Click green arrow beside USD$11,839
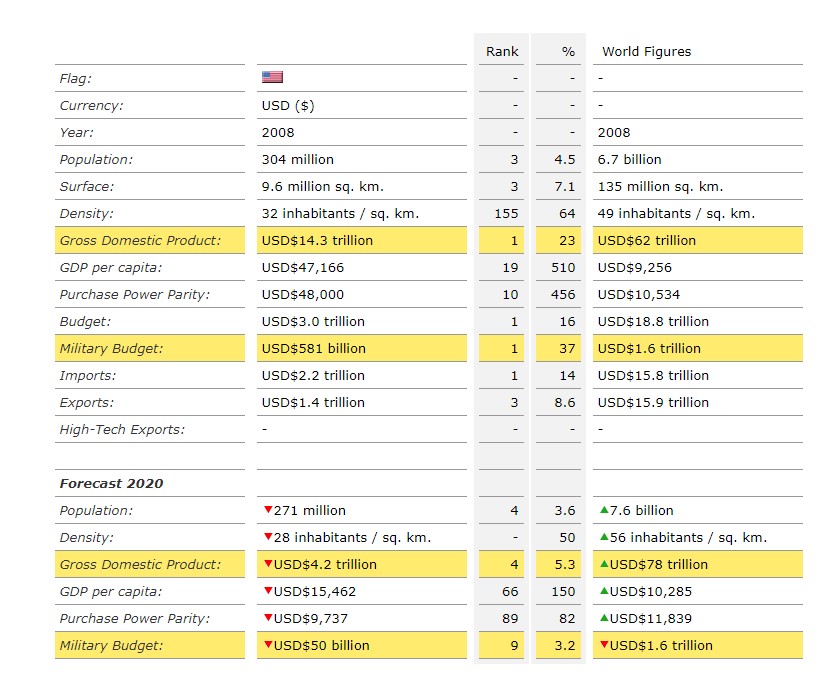830x675 pixels. point(603,618)
